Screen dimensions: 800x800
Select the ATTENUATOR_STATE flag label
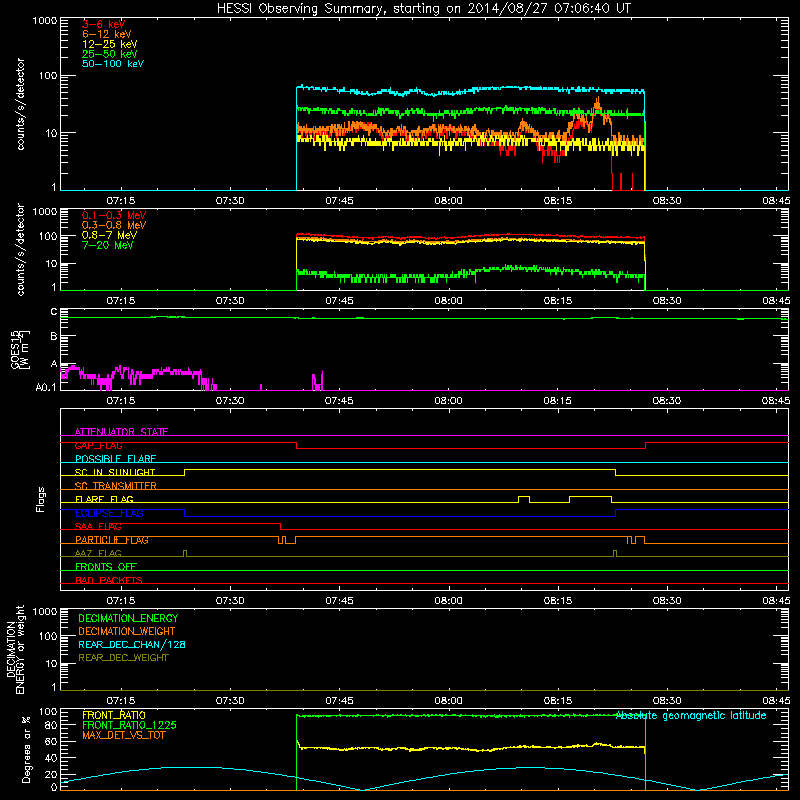pyautogui.click(x=121, y=432)
